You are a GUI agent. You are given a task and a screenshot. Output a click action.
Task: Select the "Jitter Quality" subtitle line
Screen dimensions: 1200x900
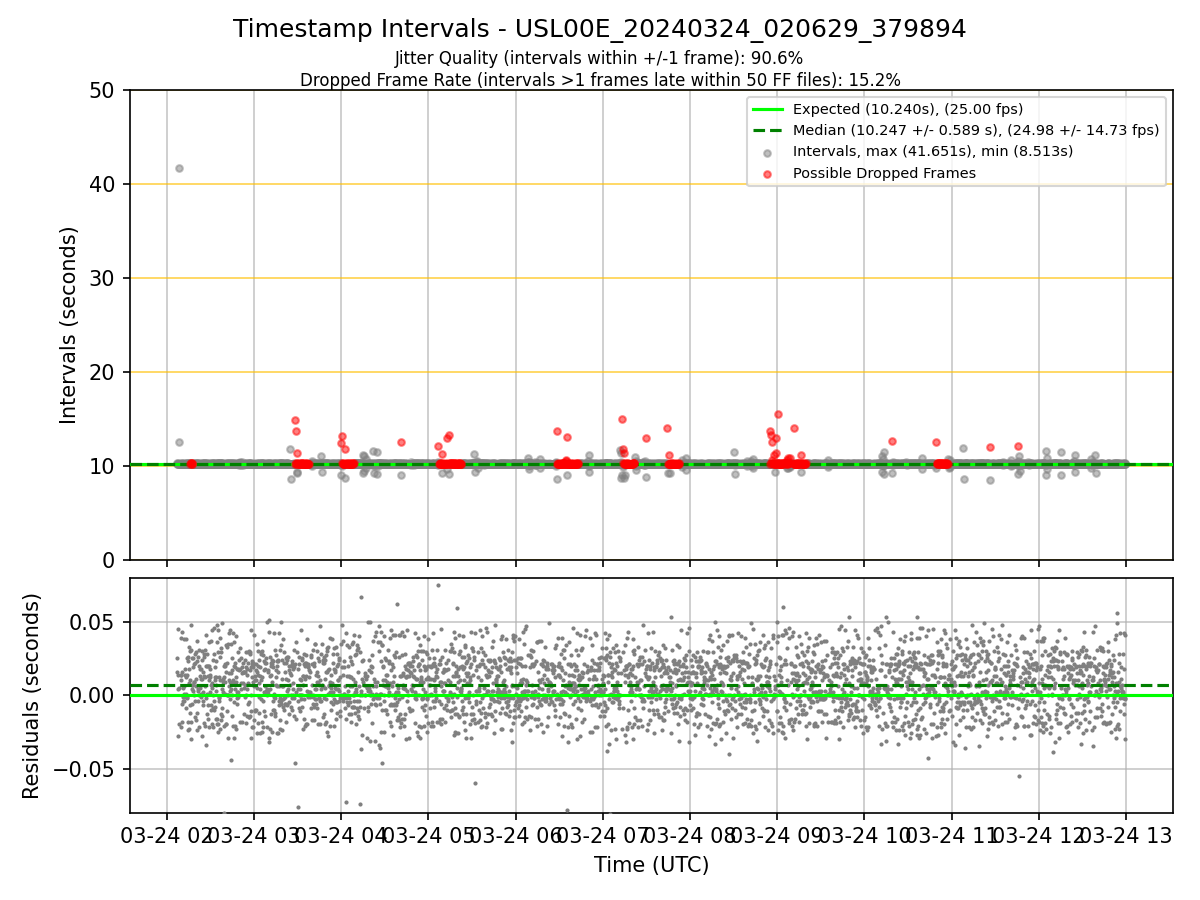(x=599, y=58)
